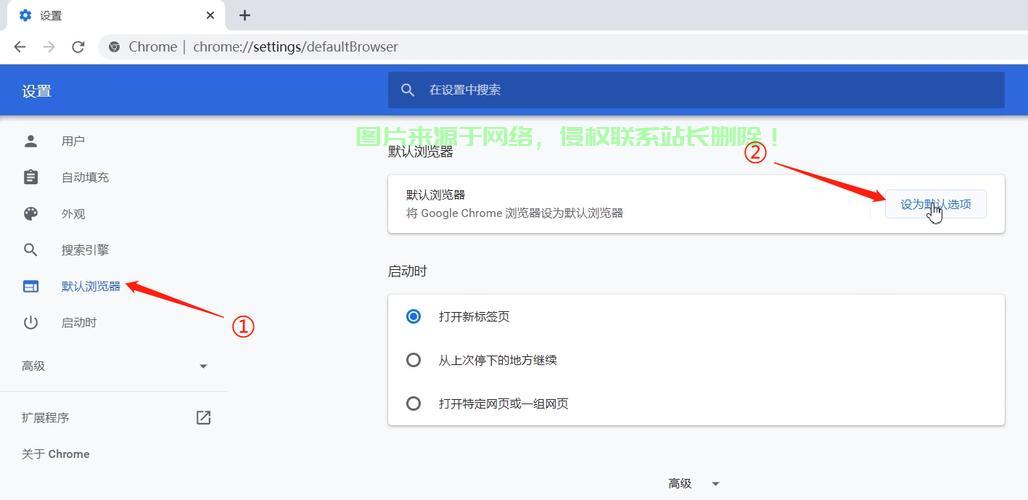1028x500 pixels.
Task: Click the 设为默认选项 button
Action: [x=936, y=204]
